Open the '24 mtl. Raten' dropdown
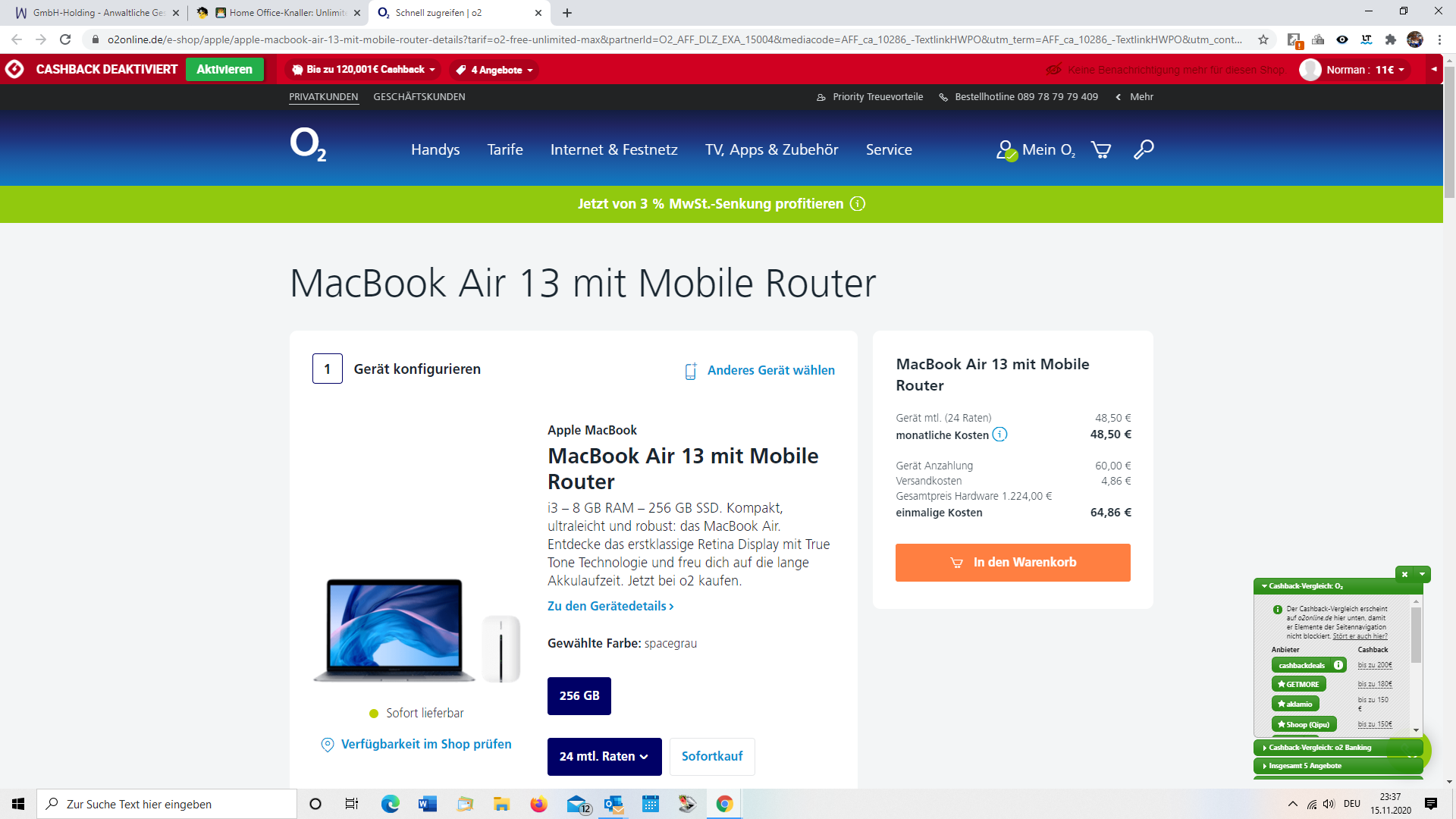The width and height of the screenshot is (1456, 819). tap(604, 756)
